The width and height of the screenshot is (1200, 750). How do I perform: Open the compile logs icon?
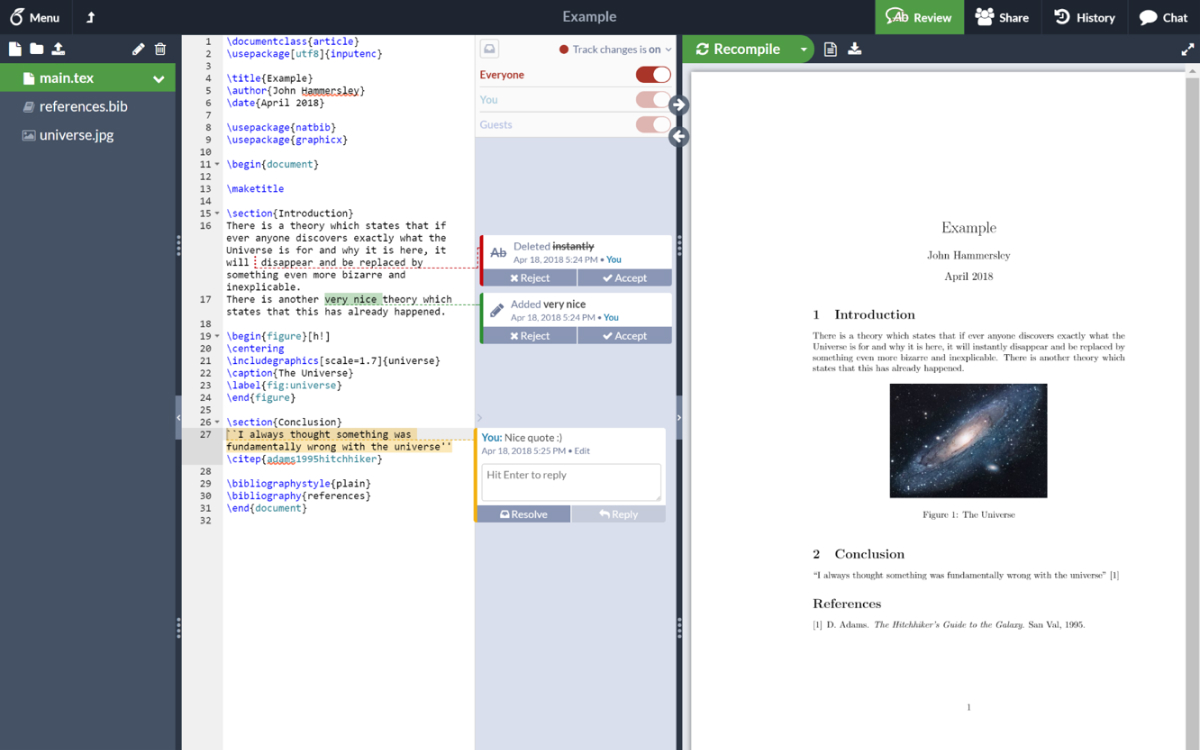click(x=830, y=49)
